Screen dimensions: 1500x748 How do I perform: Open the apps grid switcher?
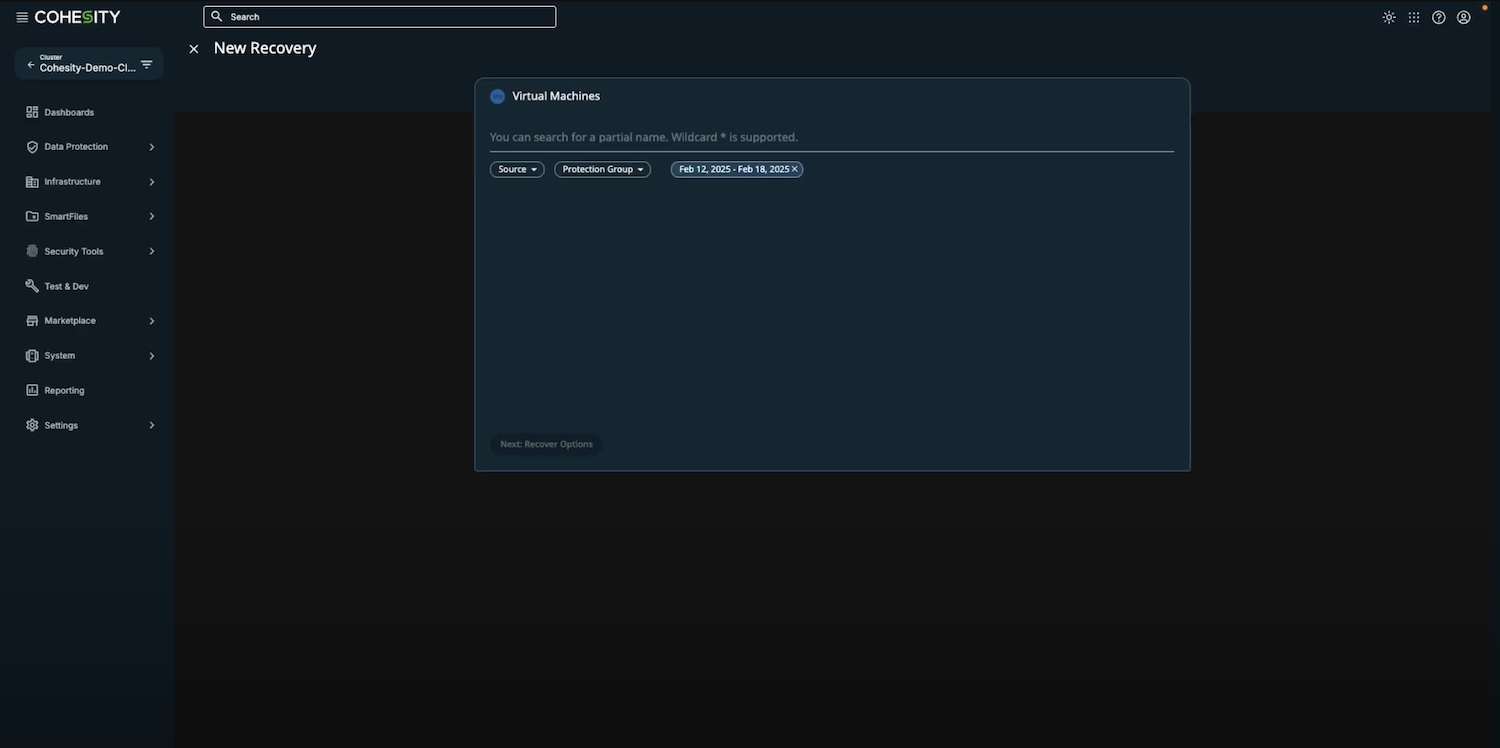[1414, 17]
